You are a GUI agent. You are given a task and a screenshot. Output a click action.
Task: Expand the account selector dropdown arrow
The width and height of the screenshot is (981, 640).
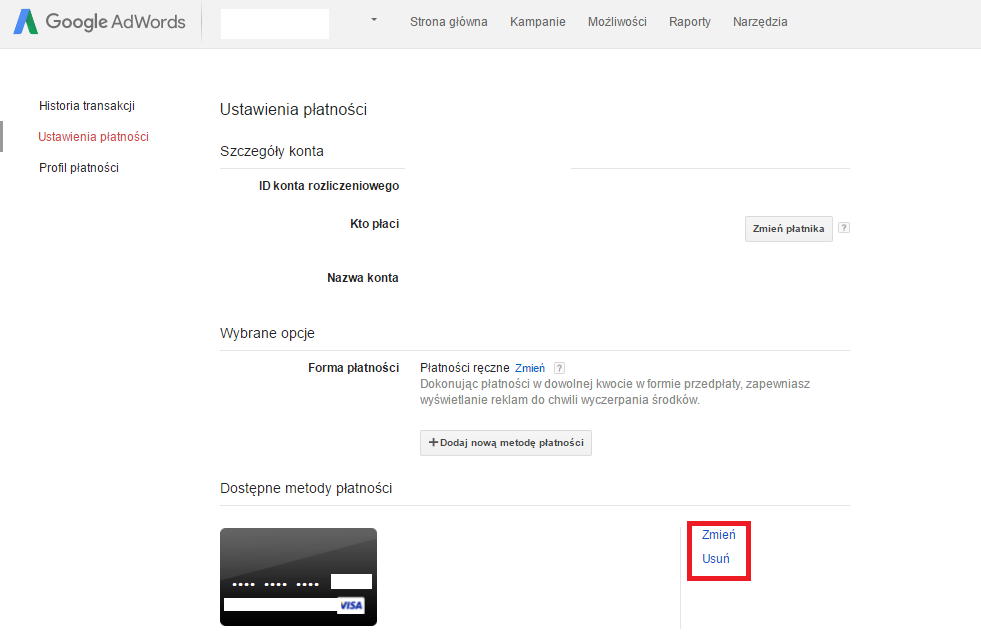pos(374,20)
